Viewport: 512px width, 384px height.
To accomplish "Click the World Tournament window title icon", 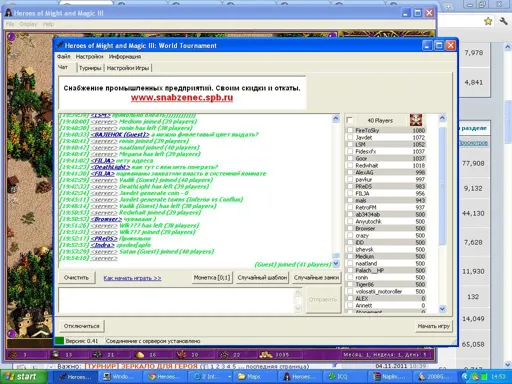I will tap(60, 45).
